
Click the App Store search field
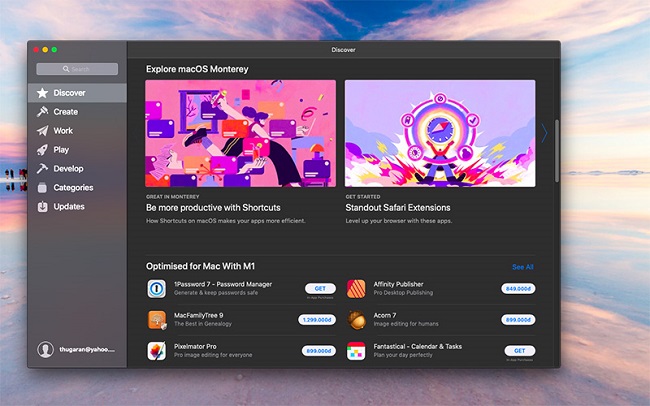click(77, 69)
